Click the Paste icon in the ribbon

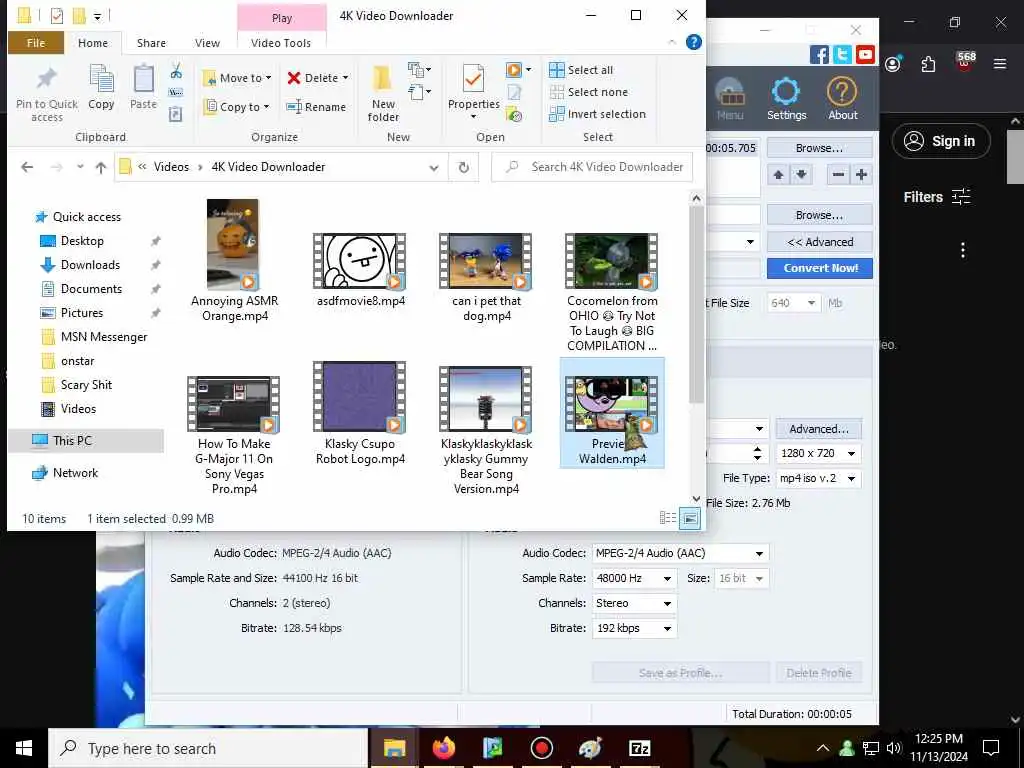click(x=143, y=80)
